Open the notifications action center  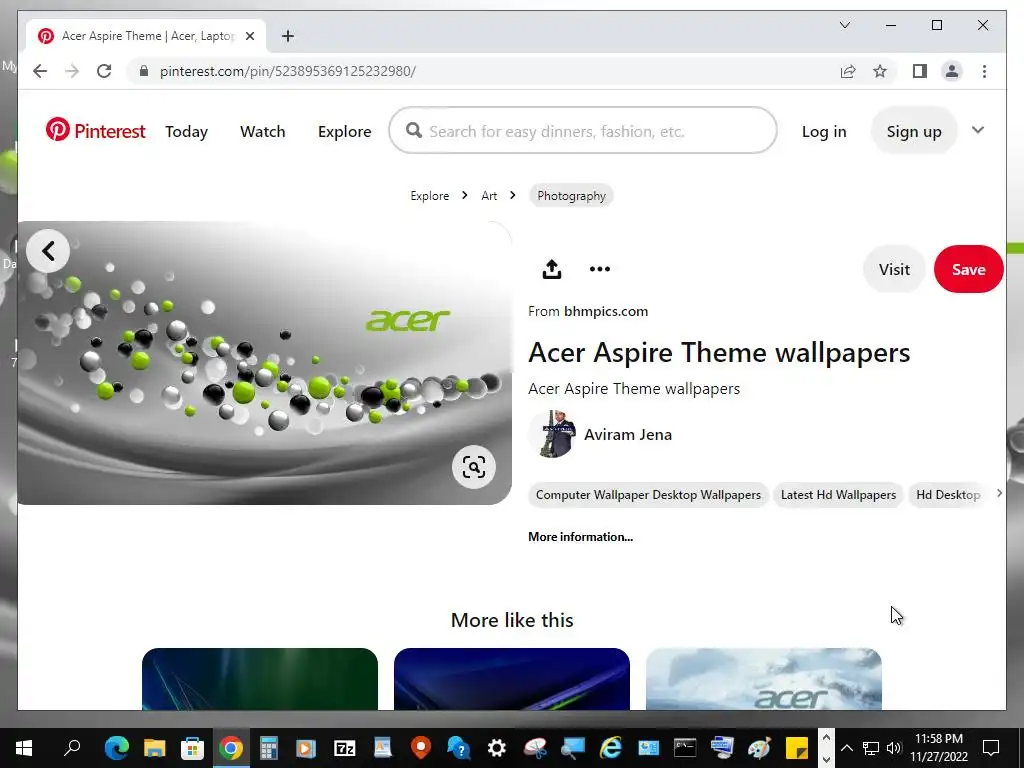pyautogui.click(x=991, y=747)
